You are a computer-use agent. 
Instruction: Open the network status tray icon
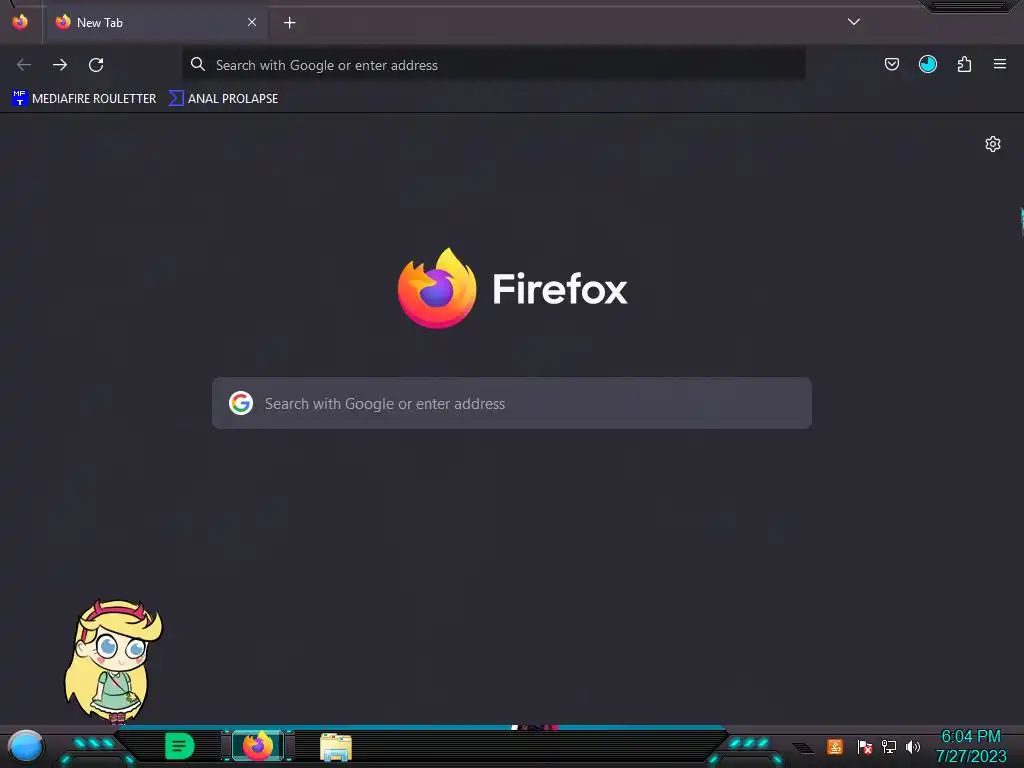(889, 746)
